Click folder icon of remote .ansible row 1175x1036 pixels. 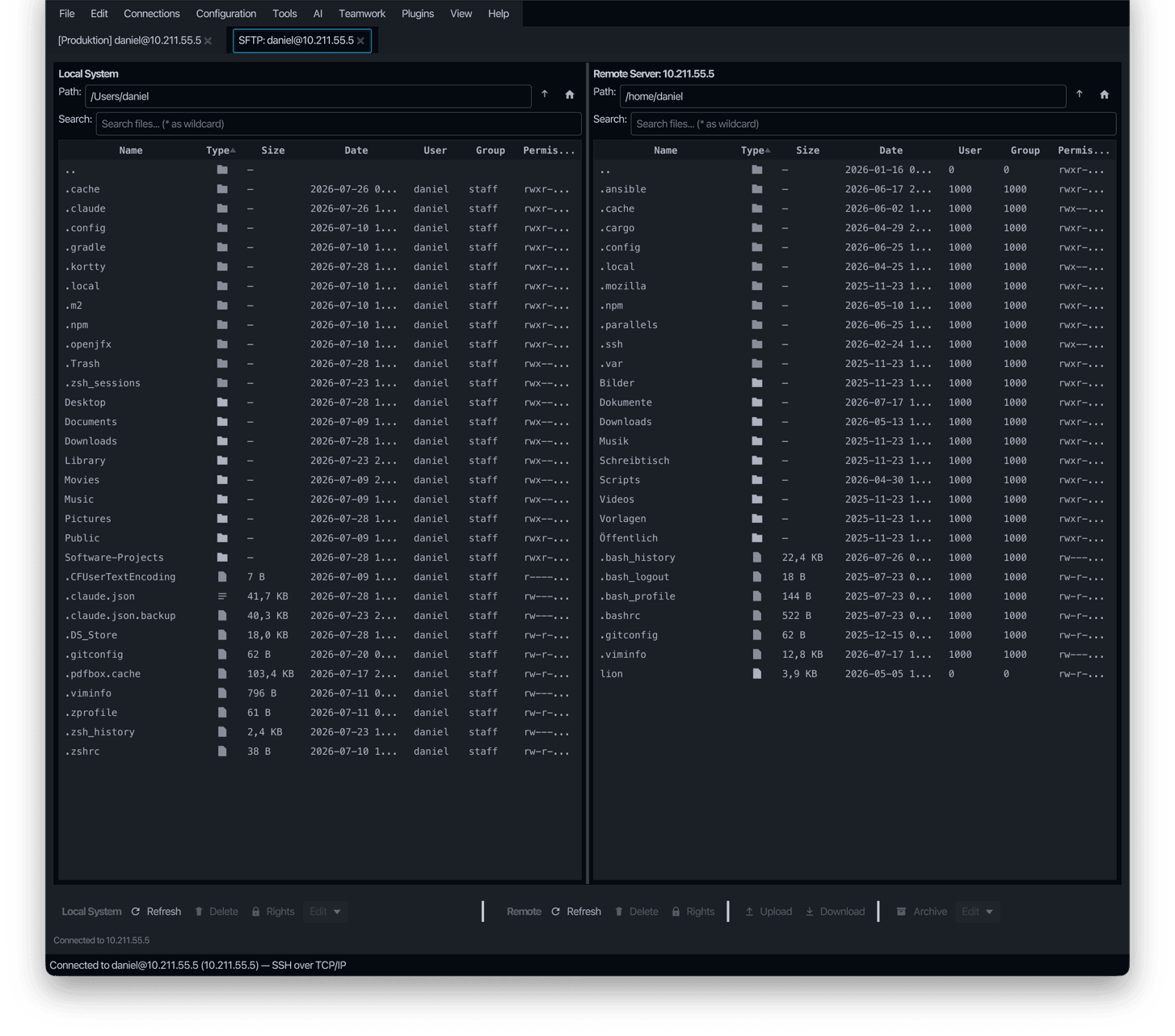click(757, 189)
